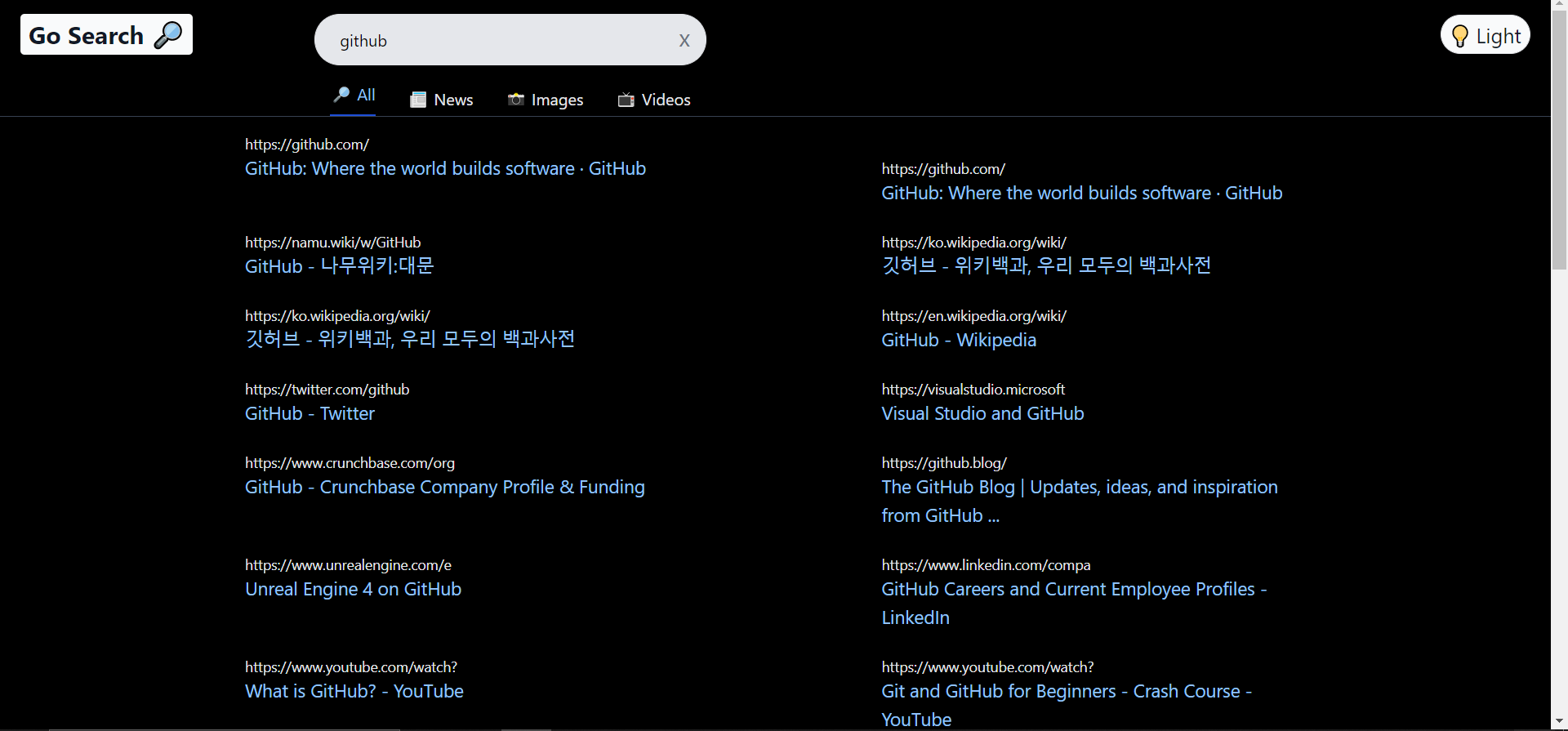Open left column GitHub: Where the world builds software
1568x731 pixels.
click(x=445, y=168)
